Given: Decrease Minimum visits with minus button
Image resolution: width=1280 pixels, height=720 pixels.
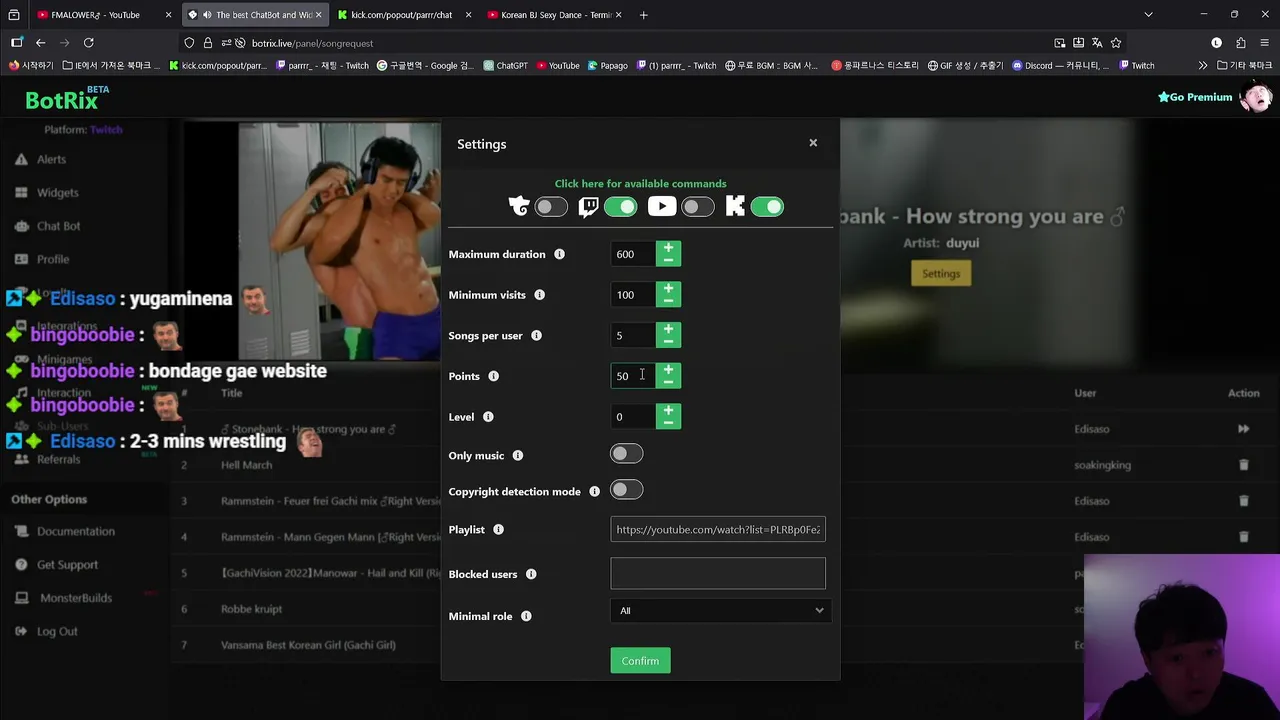Looking at the screenshot, I should coord(668,301).
